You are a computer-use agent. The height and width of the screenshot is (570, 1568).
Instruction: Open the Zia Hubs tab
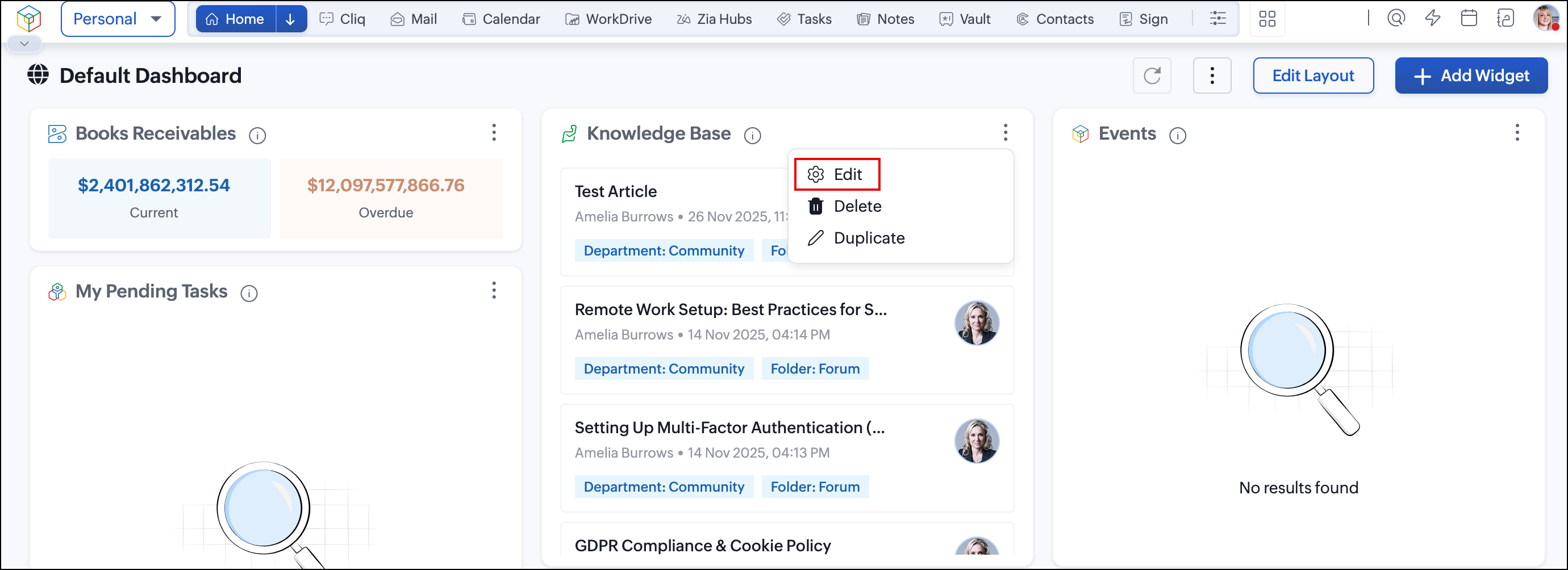pyautogui.click(x=714, y=19)
